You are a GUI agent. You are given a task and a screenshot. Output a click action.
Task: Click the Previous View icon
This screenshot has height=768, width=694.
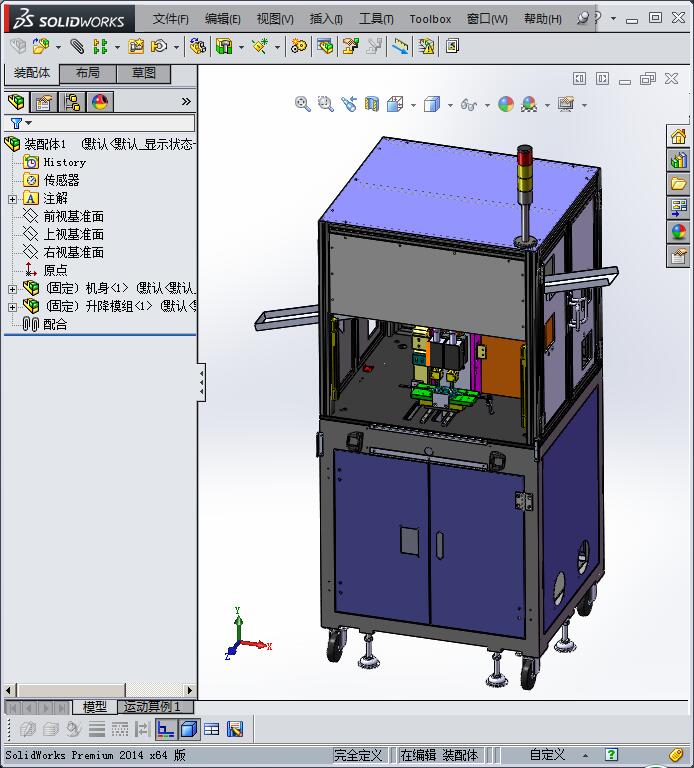(349, 104)
